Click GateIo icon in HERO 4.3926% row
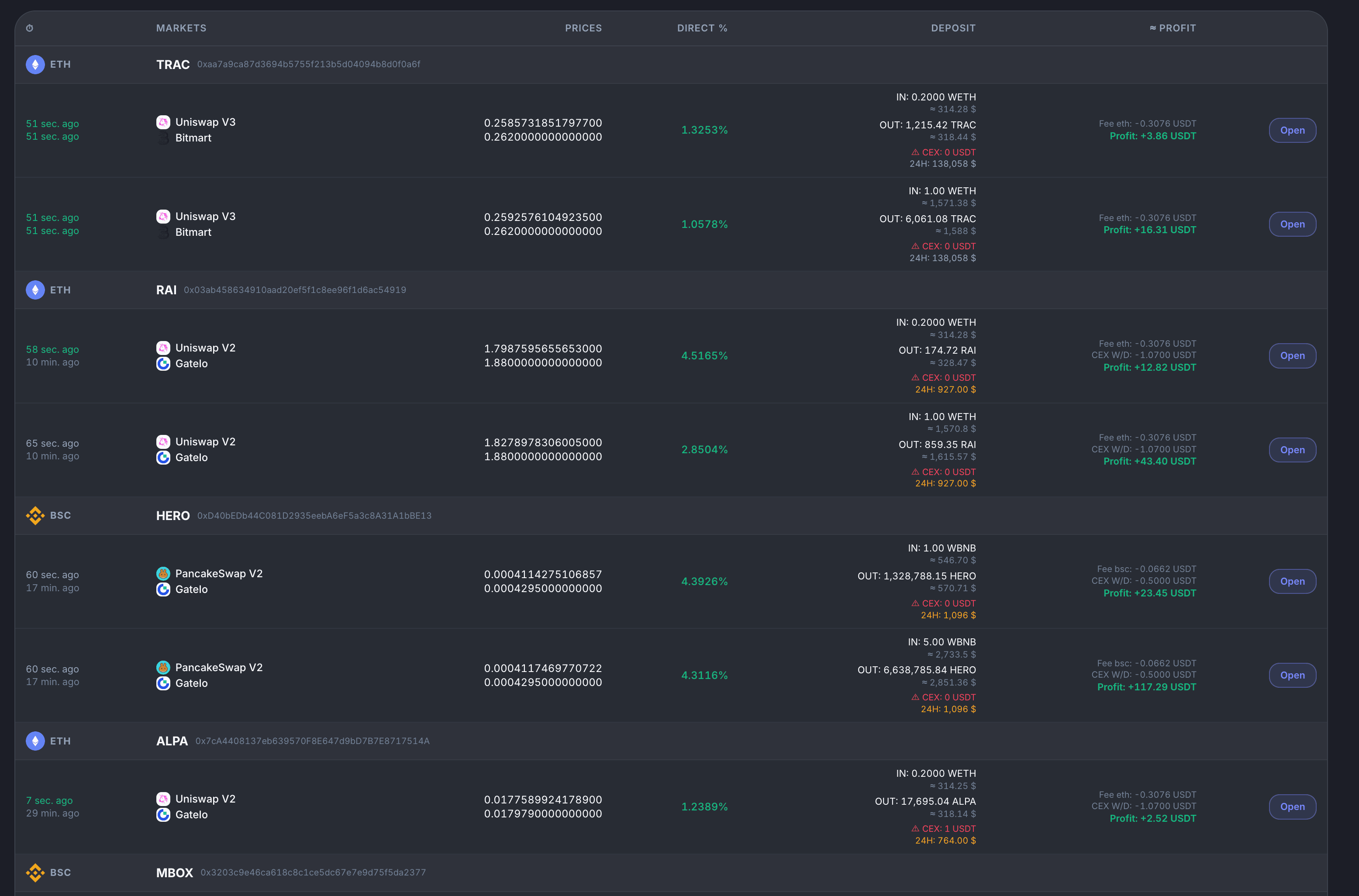The image size is (1359, 896). (x=163, y=590)
